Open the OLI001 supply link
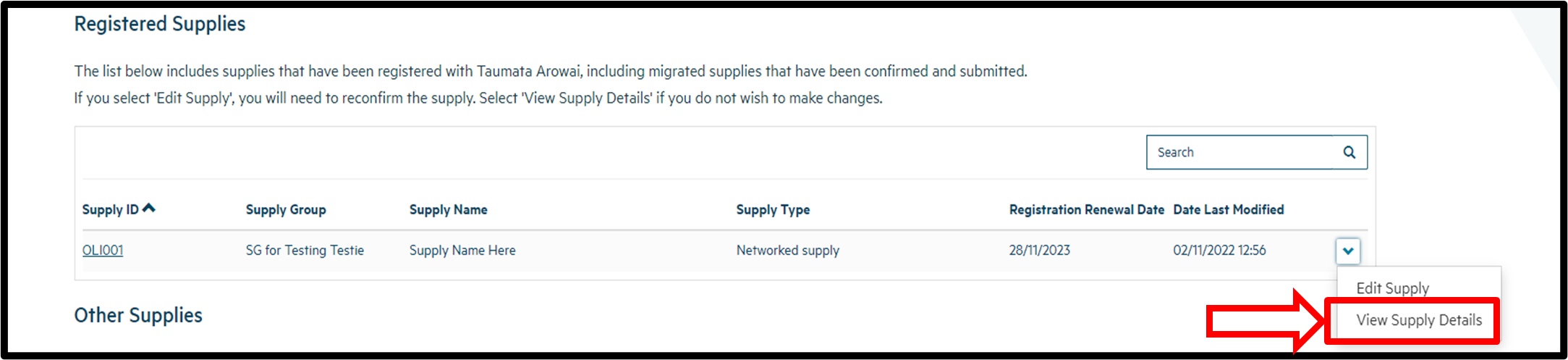The width and height of the screenshot is (1568, 360). click(103, 251)
